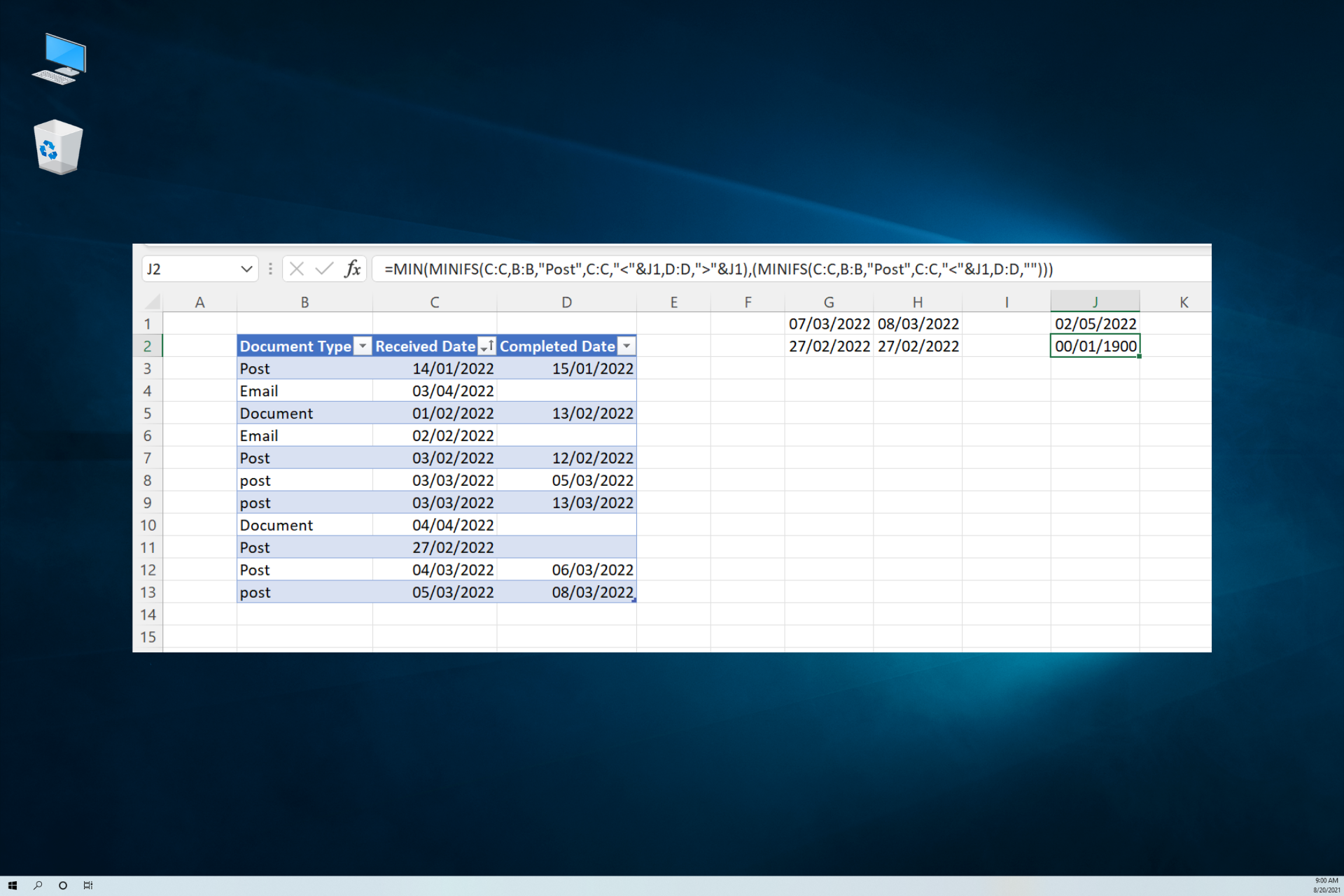Select row 10 header
1344x896 pixels.
148,525
